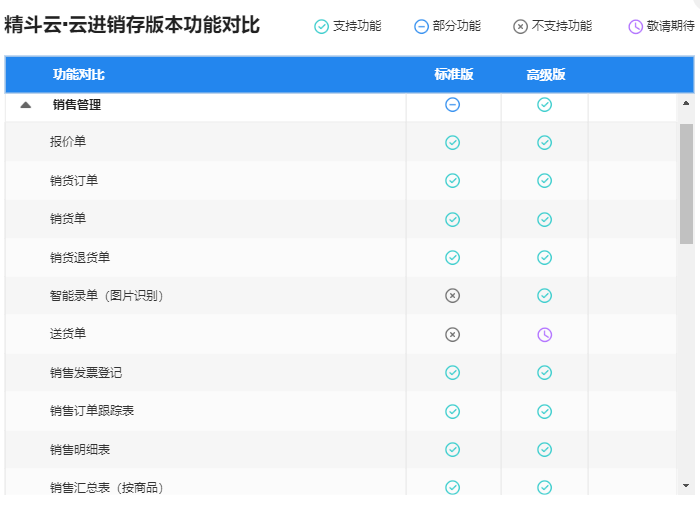Click 销售管理 高级版 check icon
This screenshot has height=506, width=700.
click(x=544, y=105)
